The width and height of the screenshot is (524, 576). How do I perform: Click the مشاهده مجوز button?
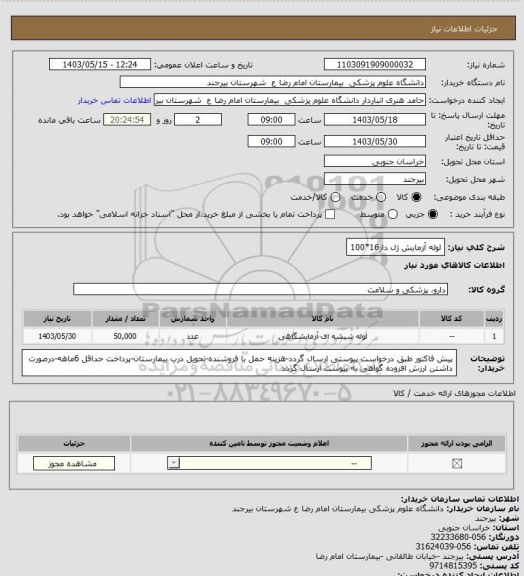(74, 464)
